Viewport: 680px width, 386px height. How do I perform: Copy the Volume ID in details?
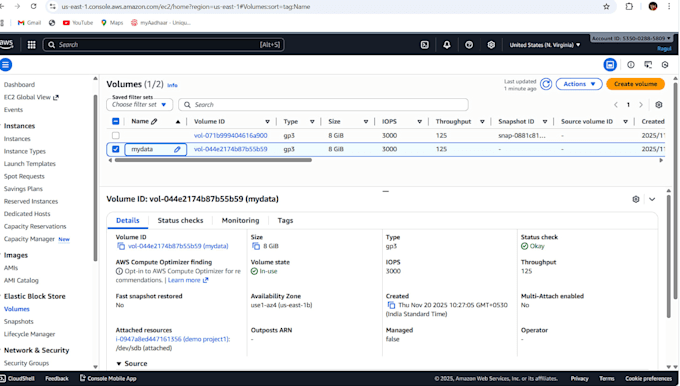[121, 246]
